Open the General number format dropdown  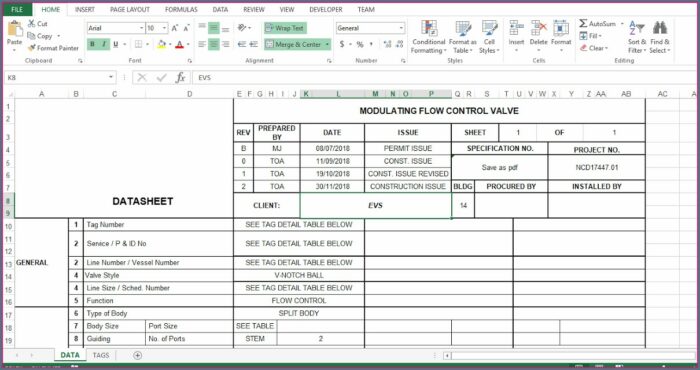tap(401, 28)
